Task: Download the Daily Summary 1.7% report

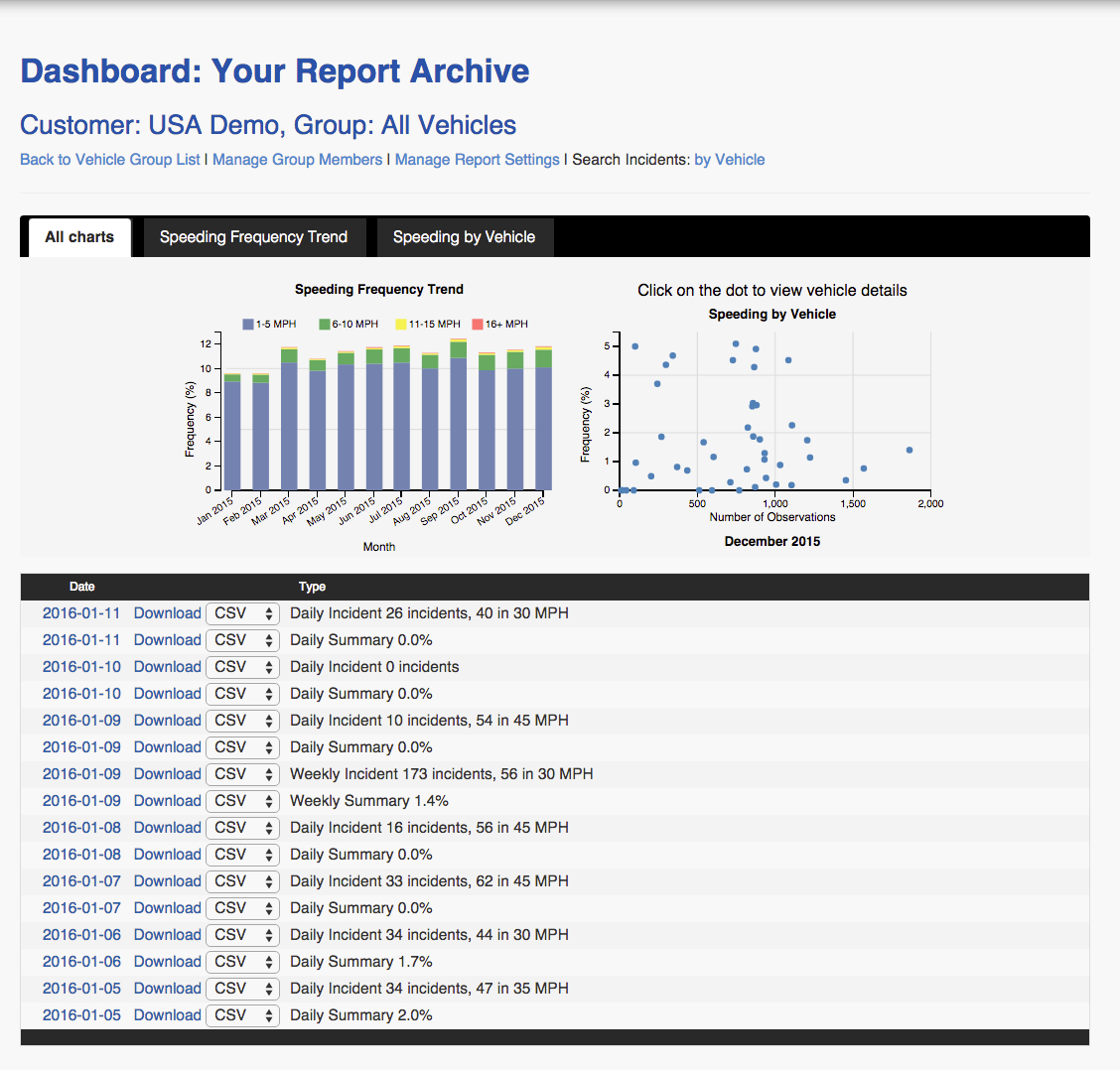Action: (x=167, y=962)
